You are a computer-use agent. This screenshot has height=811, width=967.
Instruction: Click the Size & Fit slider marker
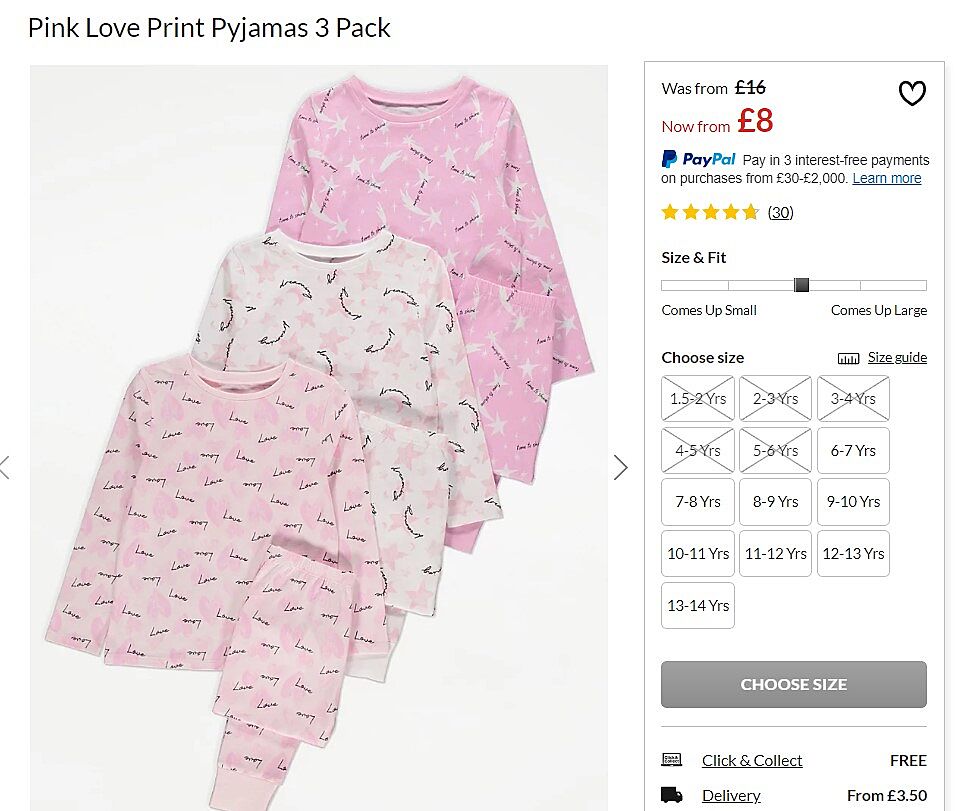[801, 285]
